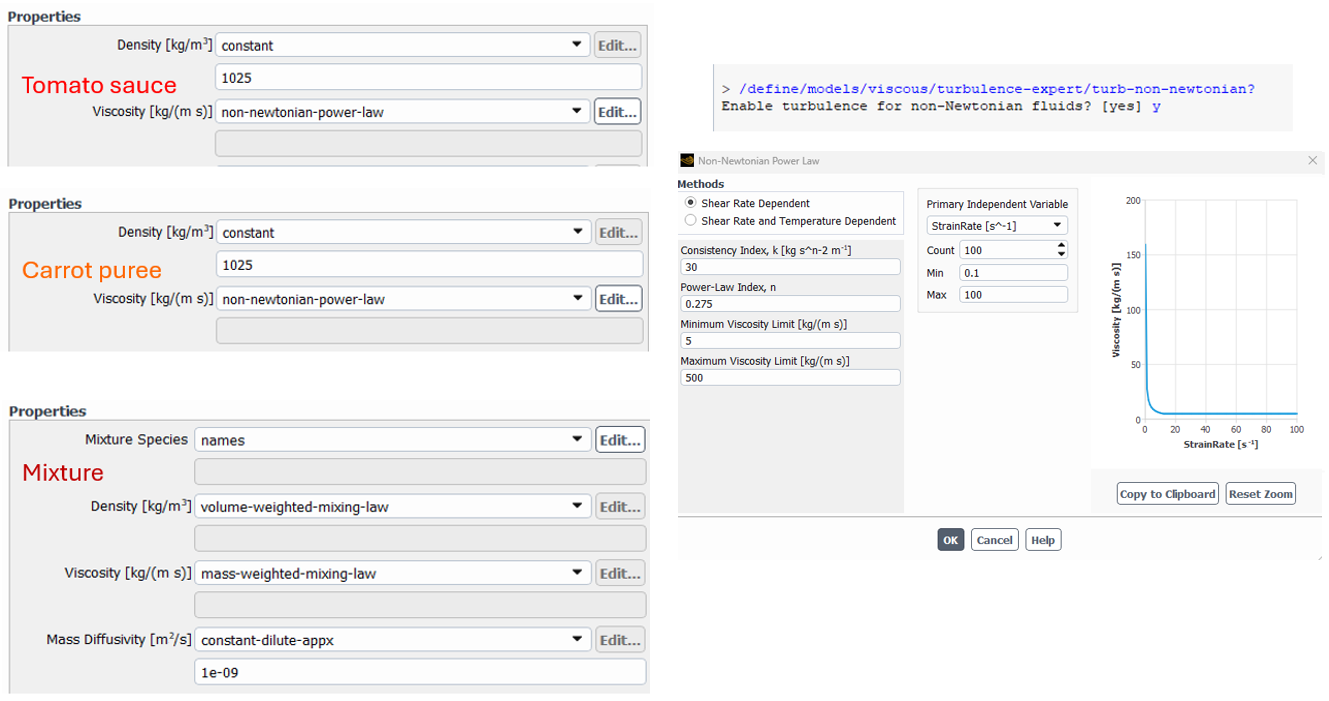Click the Ansys logo in the Power Law dialog title bar

[x=687, y=160]
